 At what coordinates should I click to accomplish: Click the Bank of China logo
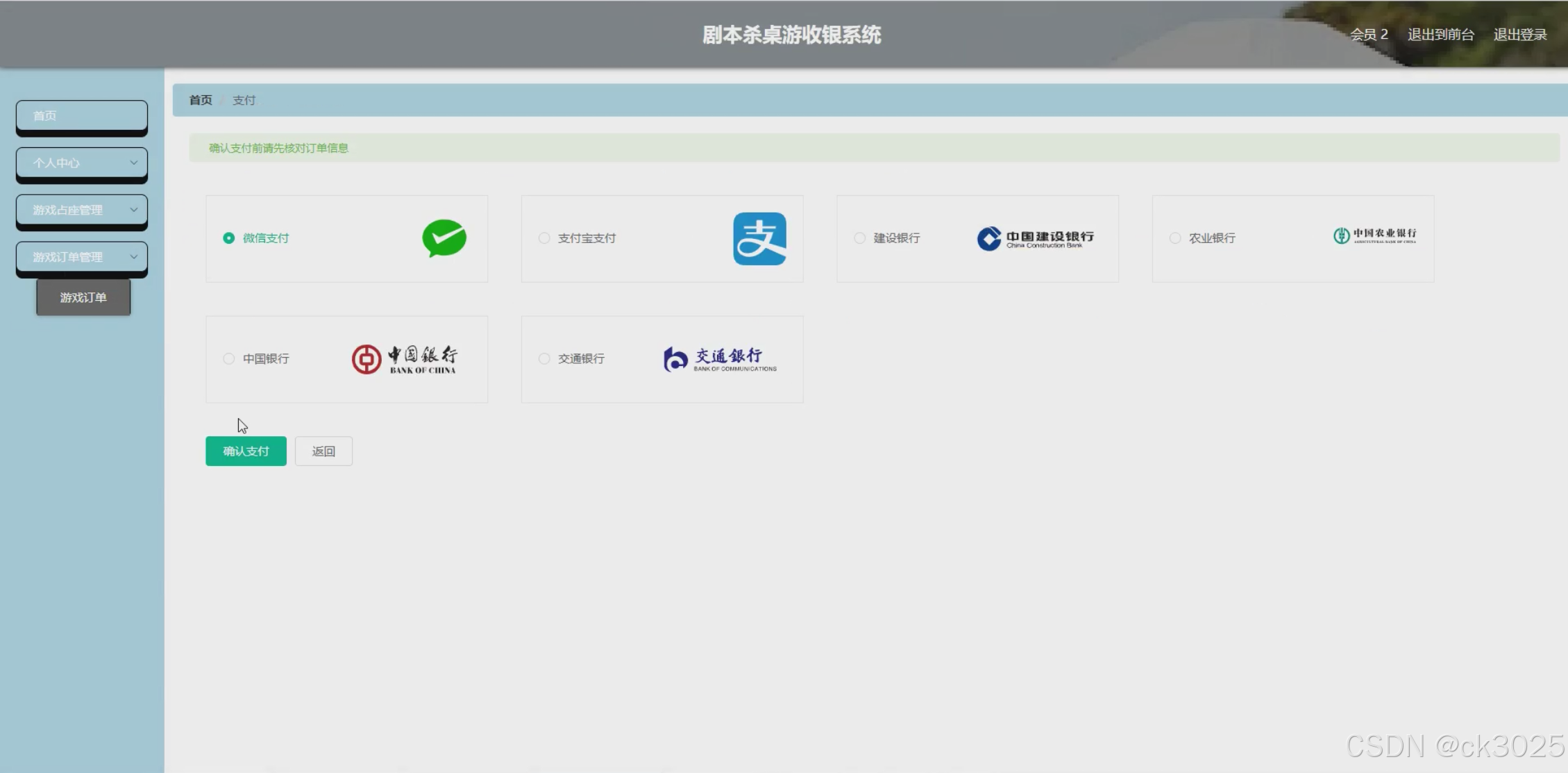404,359
